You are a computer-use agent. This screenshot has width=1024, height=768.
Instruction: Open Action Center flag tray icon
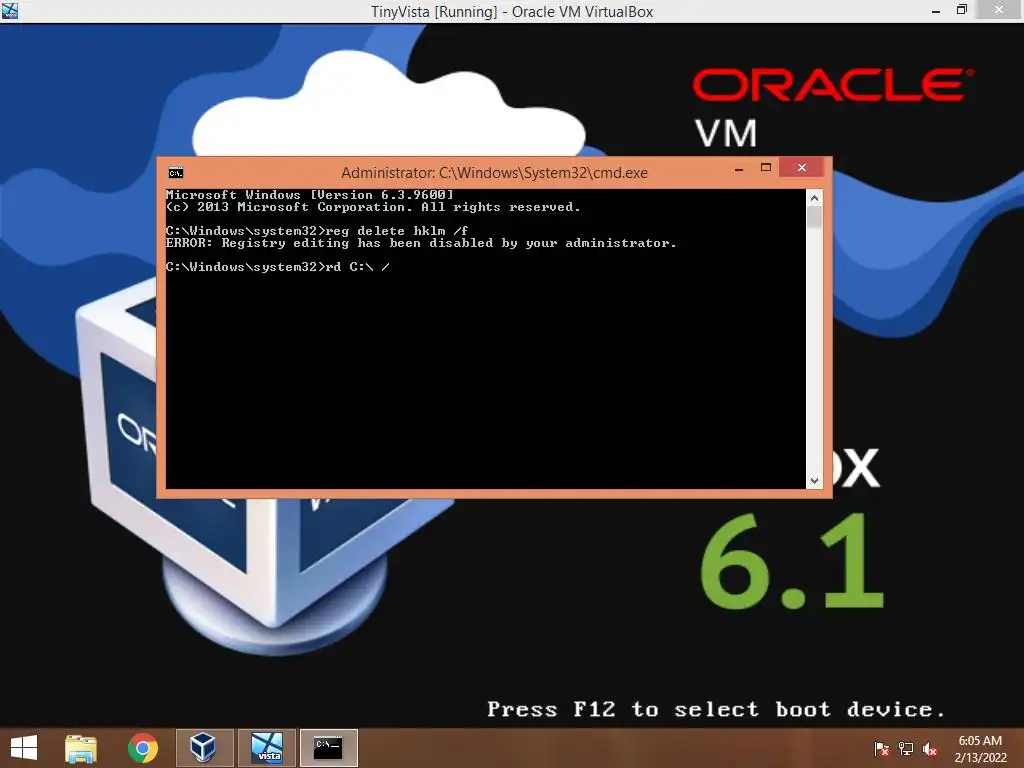click(881, 749)
